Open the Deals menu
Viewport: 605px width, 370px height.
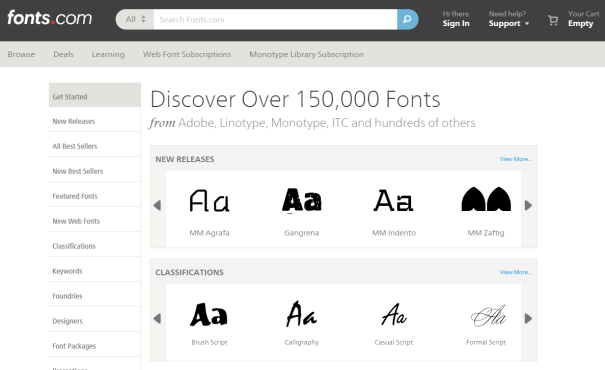coord(63,54)
